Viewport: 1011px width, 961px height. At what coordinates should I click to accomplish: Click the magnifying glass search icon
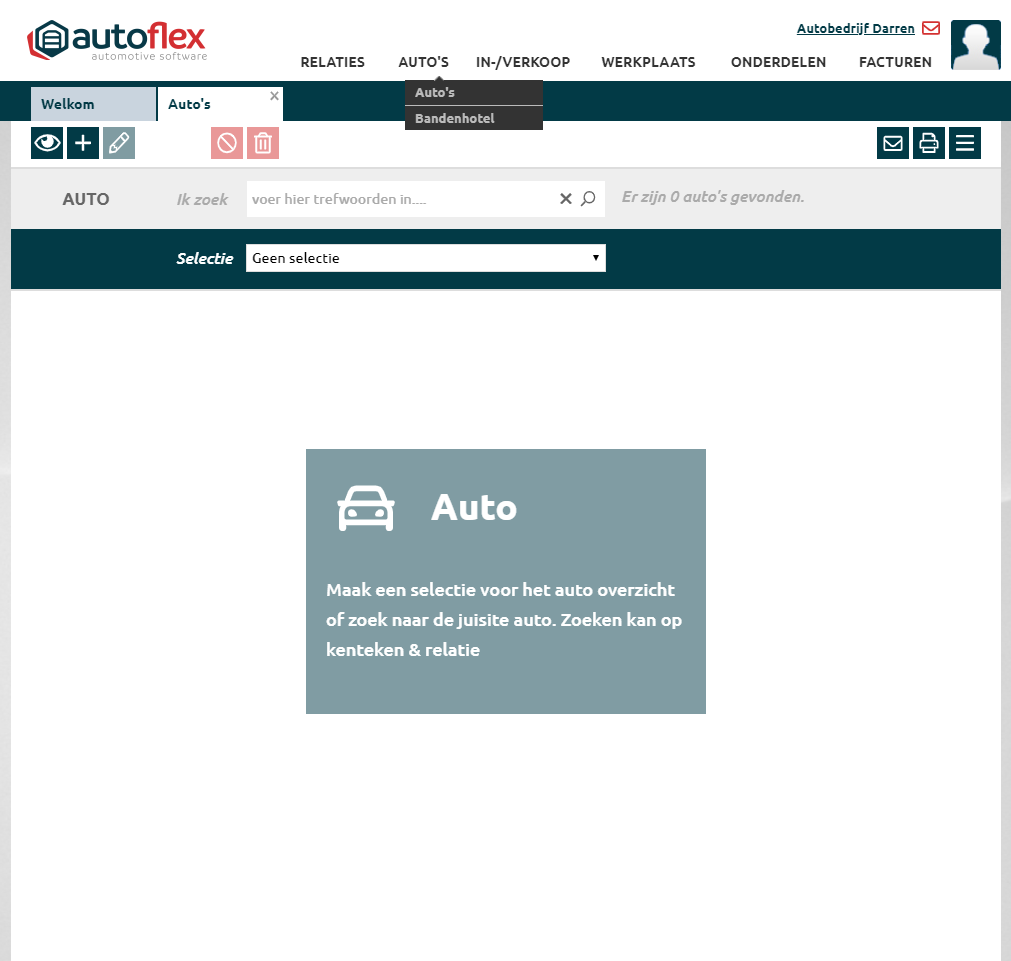click(x=588, y=199)
